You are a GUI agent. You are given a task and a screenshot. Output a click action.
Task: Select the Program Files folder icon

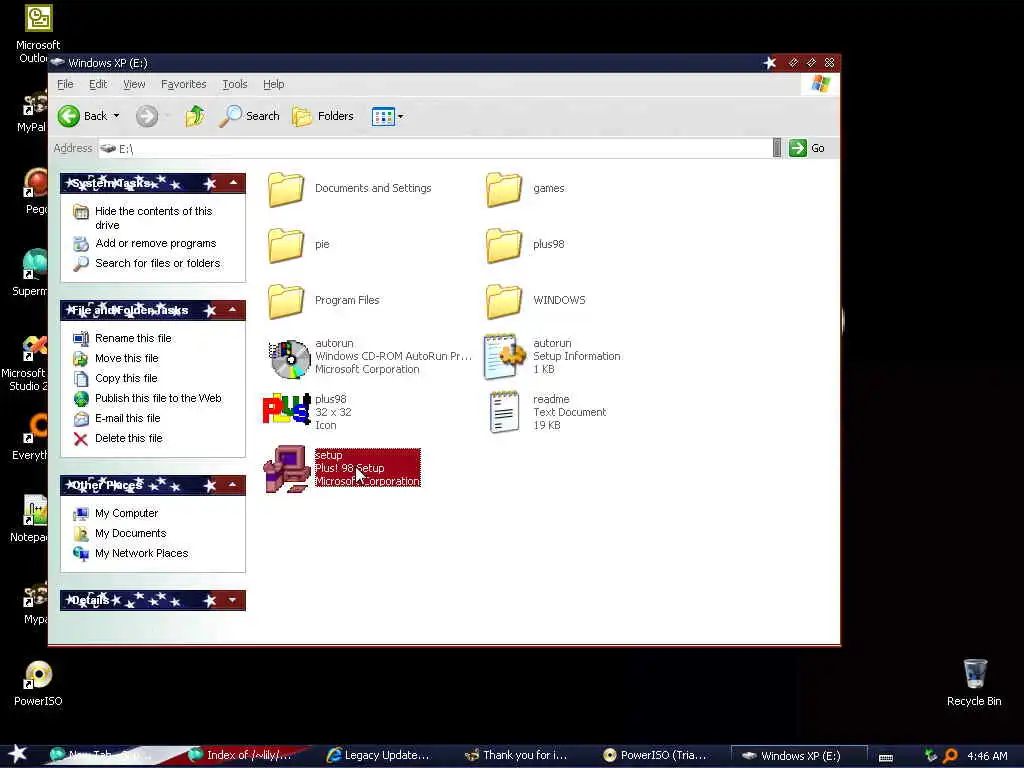click(286, 302)
